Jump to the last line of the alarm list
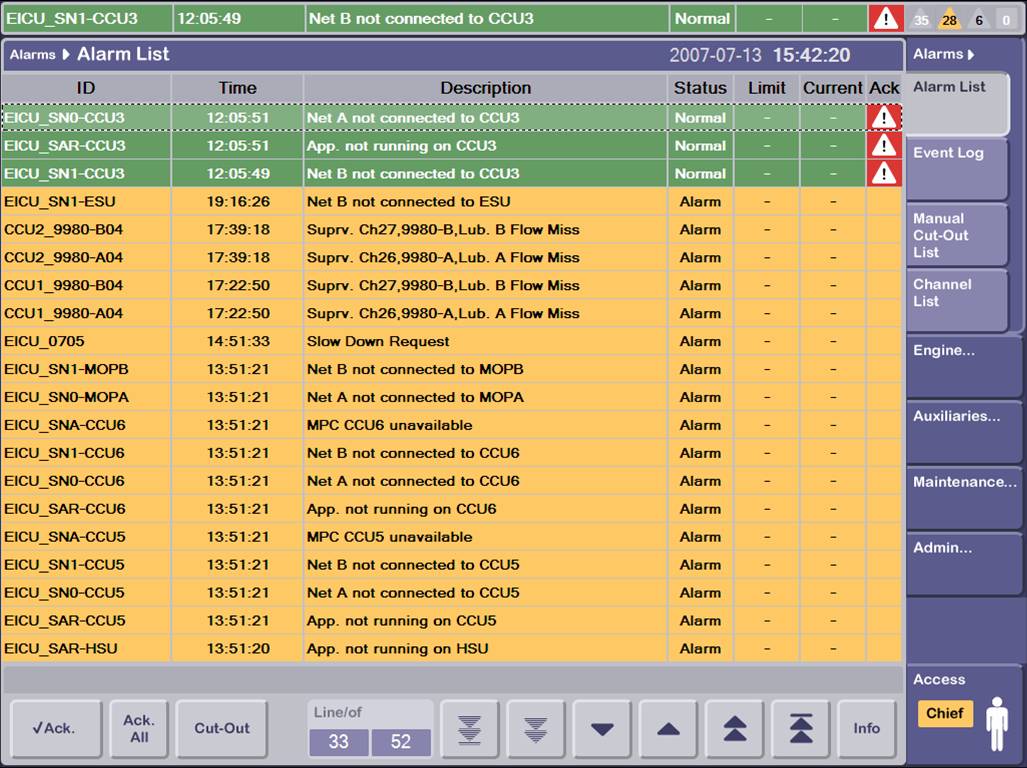1027x768 pixels. 469,729
